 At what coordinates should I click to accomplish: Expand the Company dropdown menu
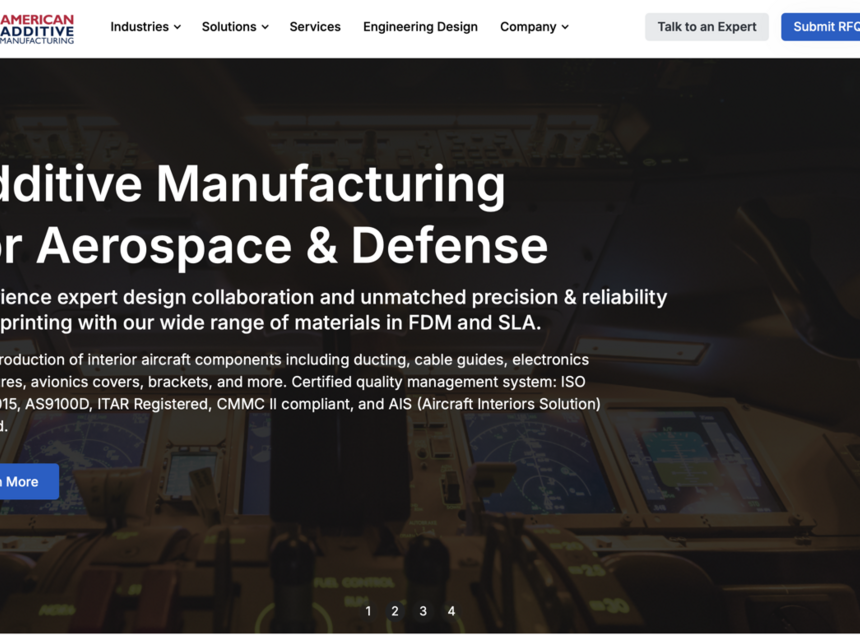tap(534, 27)
